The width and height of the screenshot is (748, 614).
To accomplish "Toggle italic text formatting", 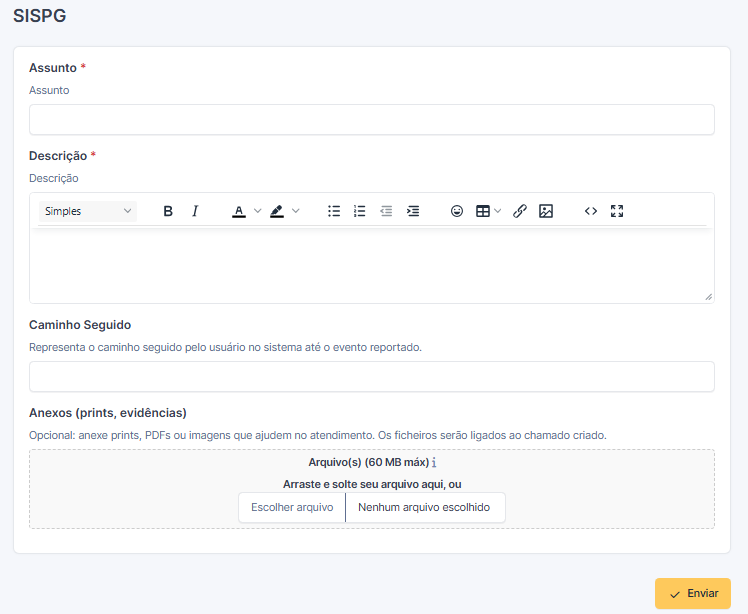I will [x=195, y=211].
